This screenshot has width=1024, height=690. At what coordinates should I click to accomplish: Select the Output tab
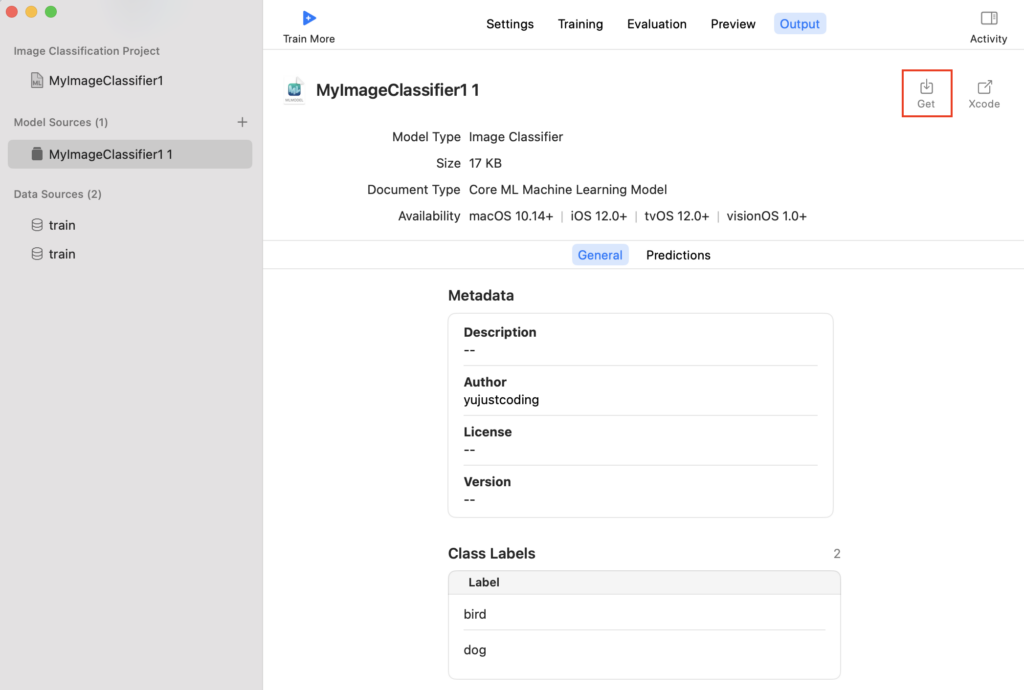(x=799, y=24)
